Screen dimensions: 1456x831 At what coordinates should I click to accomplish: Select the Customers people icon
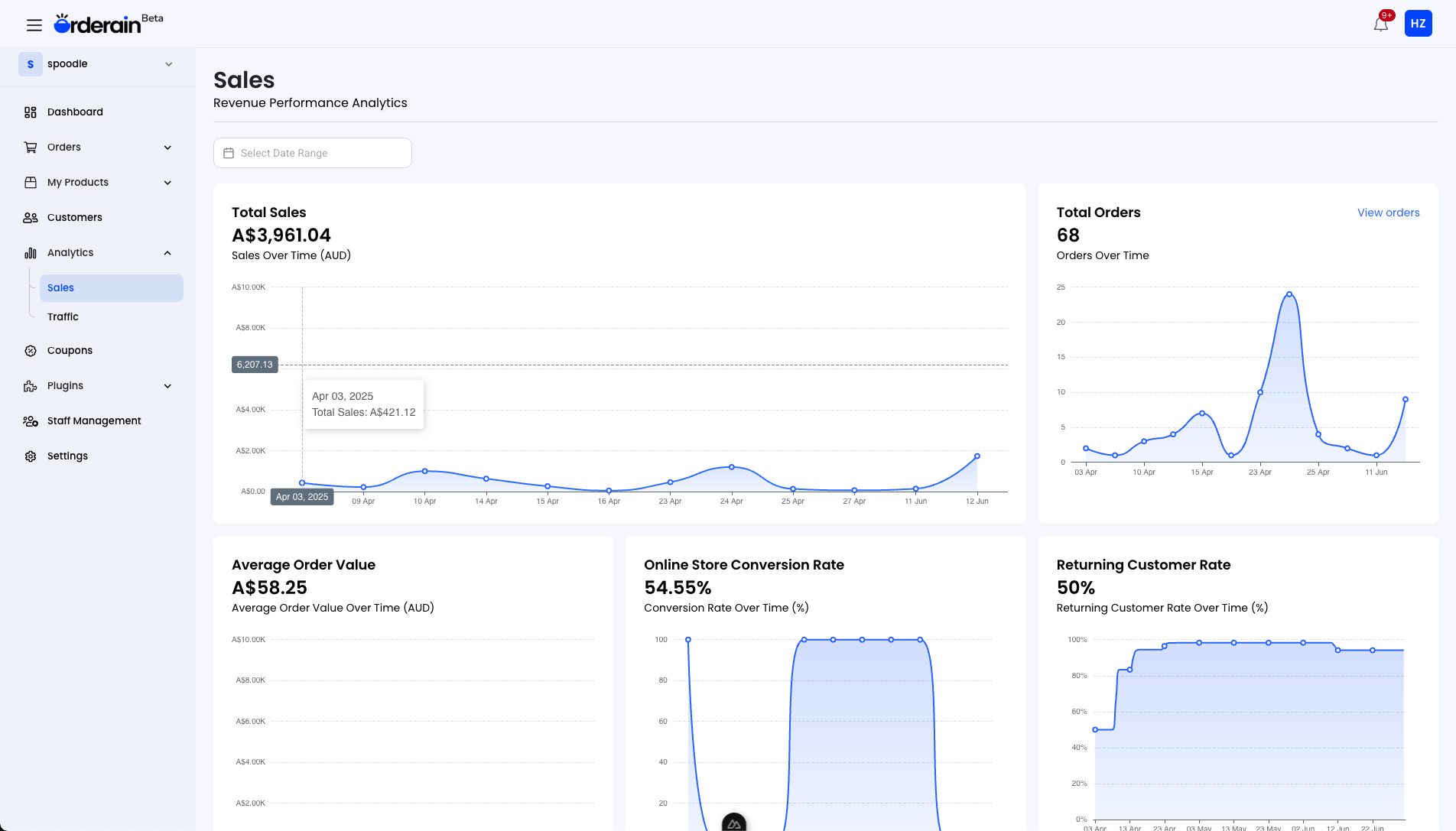click(x=31, y=217)
